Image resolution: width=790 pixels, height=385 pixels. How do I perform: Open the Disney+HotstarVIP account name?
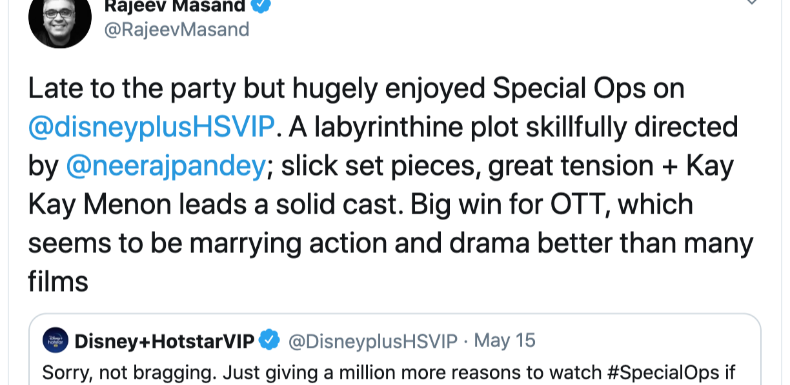[x=164, y=341]
